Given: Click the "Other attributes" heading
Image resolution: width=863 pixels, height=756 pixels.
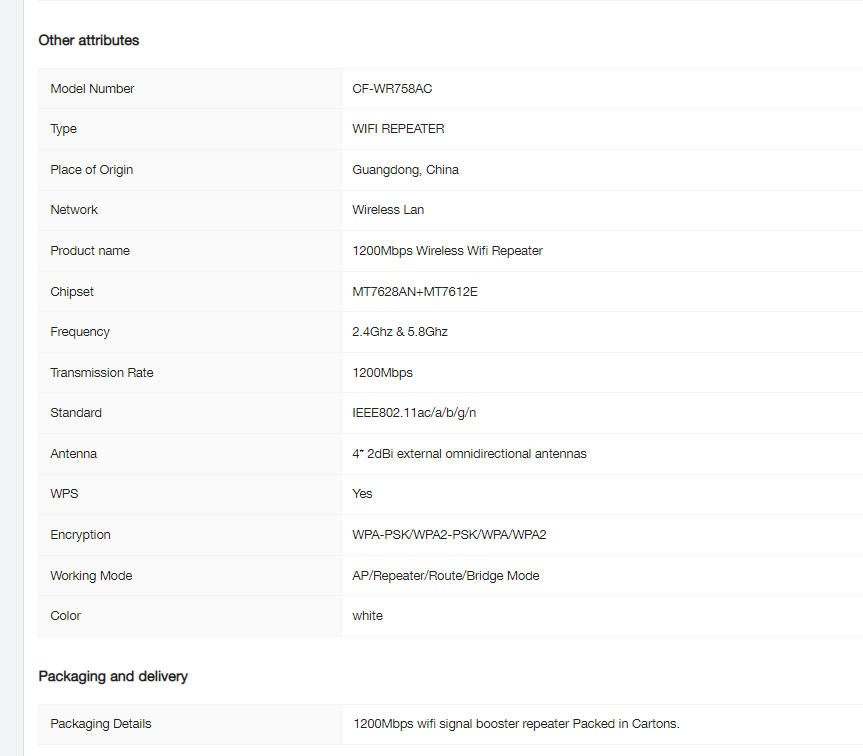Looking at the screenshot, I should 89,41.
